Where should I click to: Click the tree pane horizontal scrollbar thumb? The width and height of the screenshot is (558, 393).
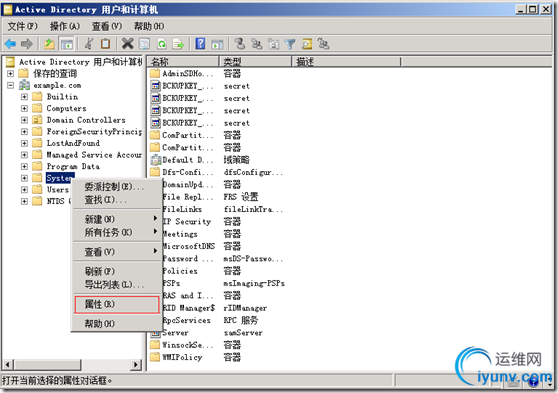[x=47, y=365]
